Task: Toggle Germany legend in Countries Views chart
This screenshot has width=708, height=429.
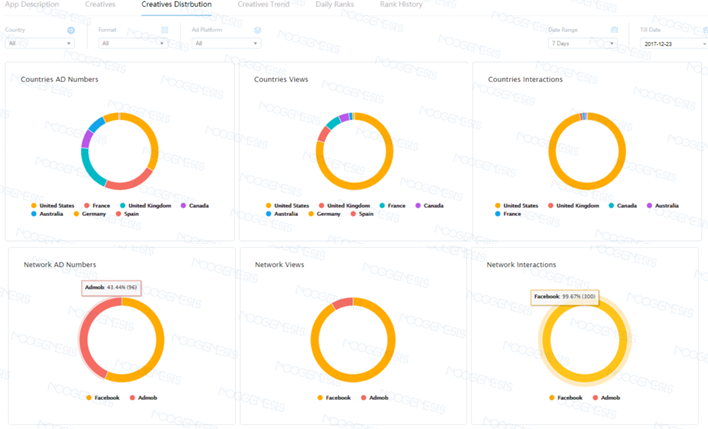Action: click(327, 213)
